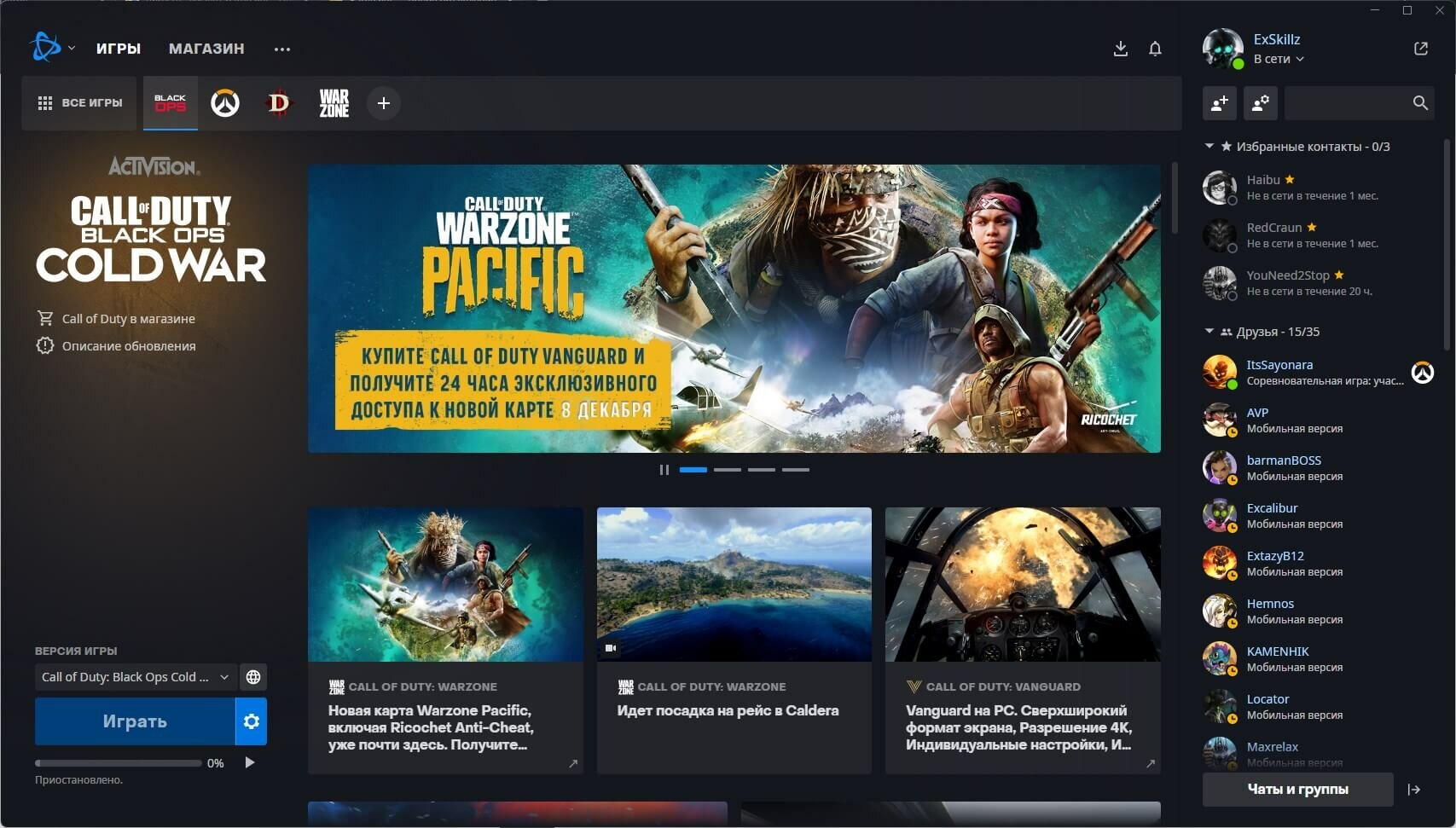
Task: Open the Идет посадка на рейс в Caldera card
Action: 734,640
